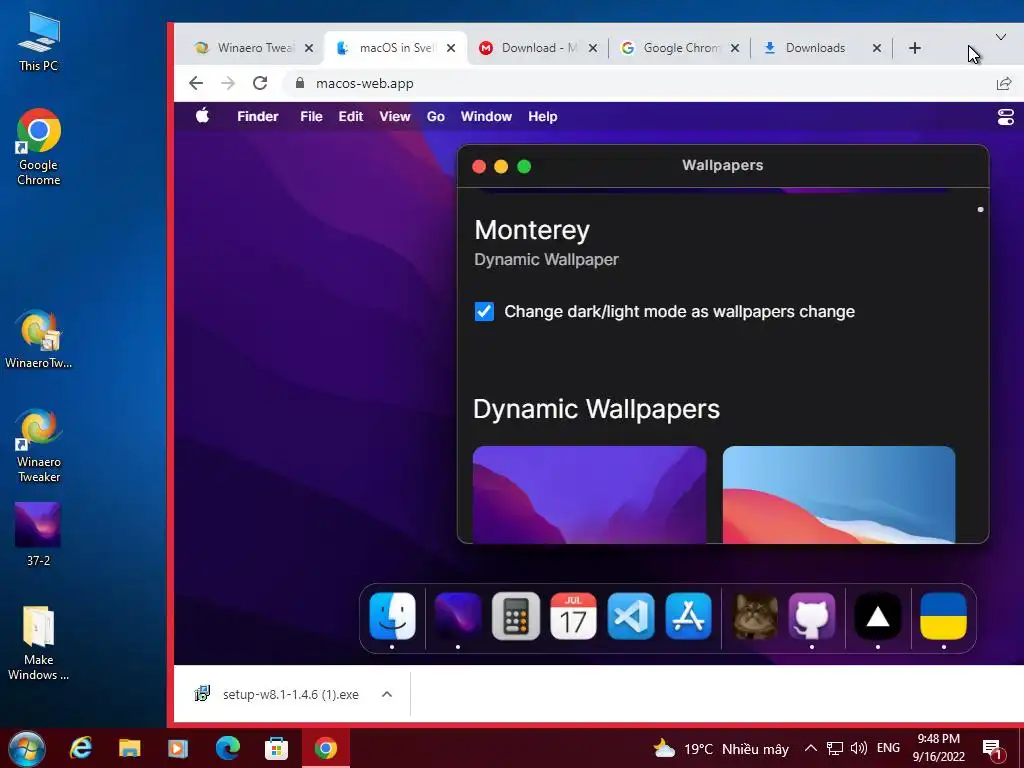This screenshot has width=1024, height=768.
Task: Close the macOS in Svelte tab
Action: (451, 48)
